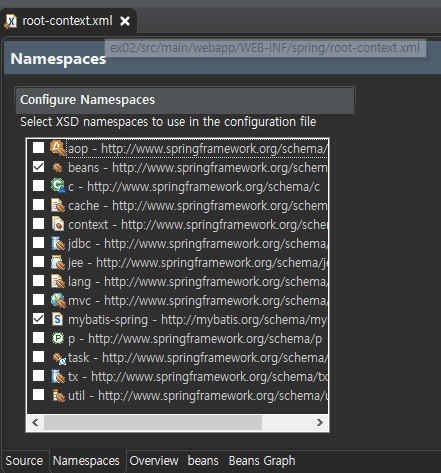Image resolution: width=441 pixels, height=473 pixels.
Task: Click the jdbc namespace icon
Action: pyautogui.click(x=58, y=243)
